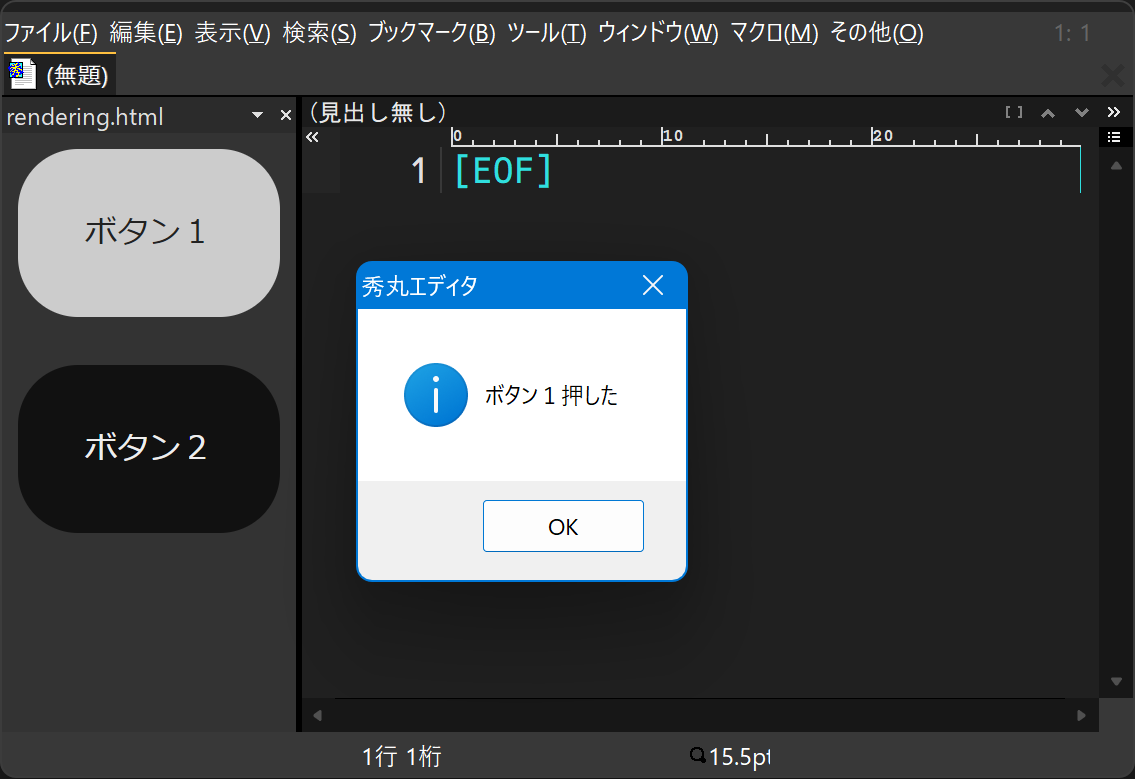
Task: Open the 表示(V) menu
Action: click(232, 33)
